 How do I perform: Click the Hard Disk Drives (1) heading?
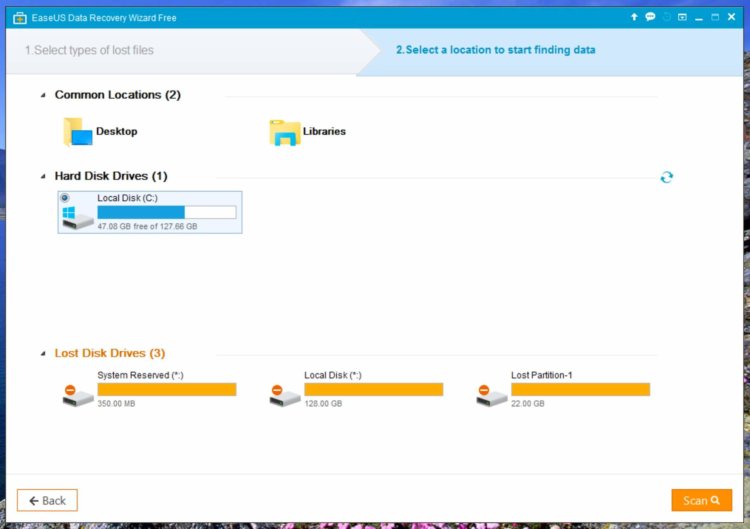click(x=111, y=176)
